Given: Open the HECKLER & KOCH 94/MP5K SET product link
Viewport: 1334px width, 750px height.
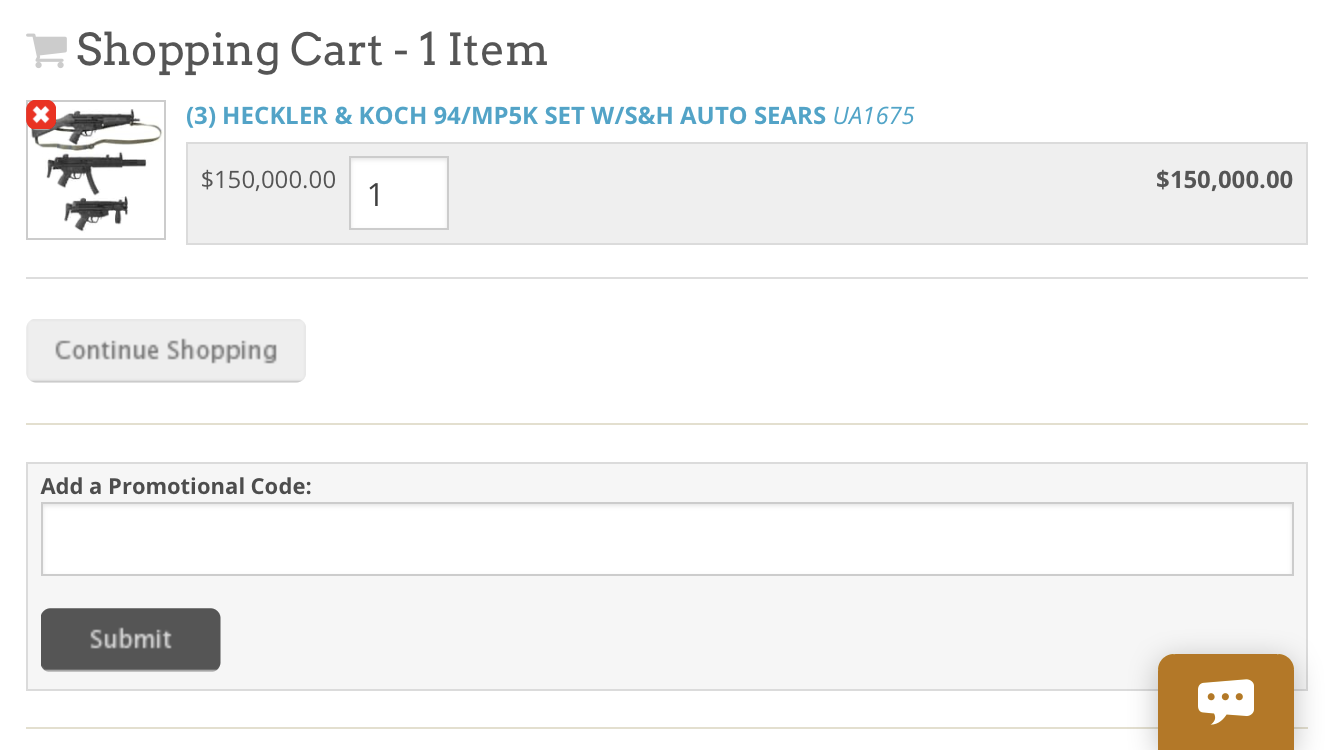Looking at the screenshot, I should coord(506,116).
